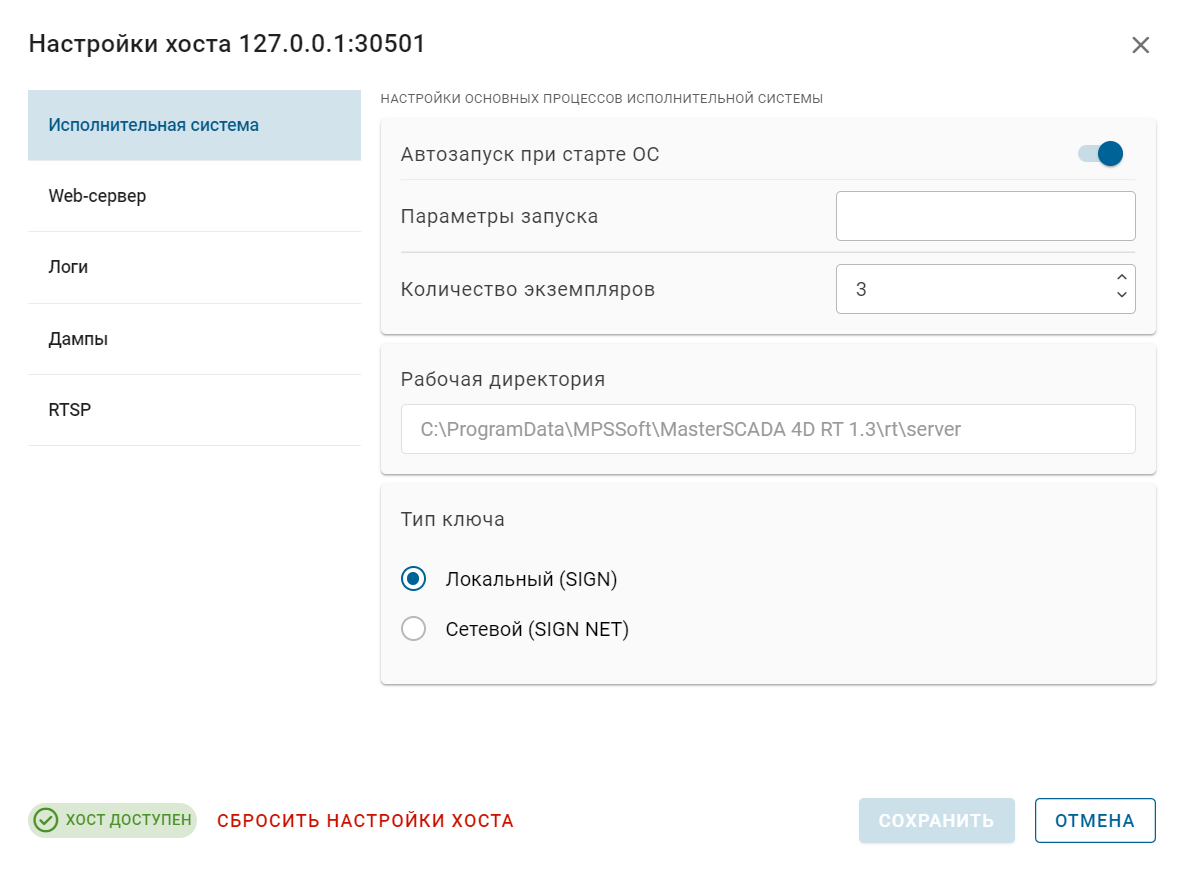This screenshot has height=871, width=1184.
Task: Click the ХОСТ ДОСТУПЕН status badge
Action: point(112,819)
